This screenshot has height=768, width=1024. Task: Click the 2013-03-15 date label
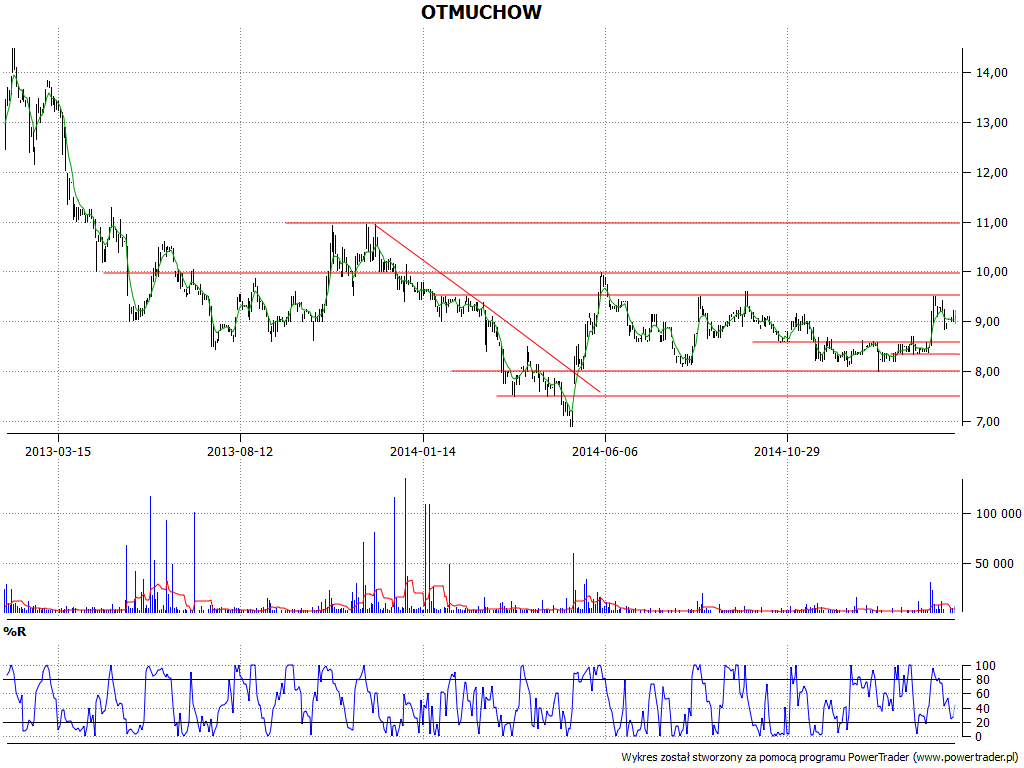[x=58, y=452]
